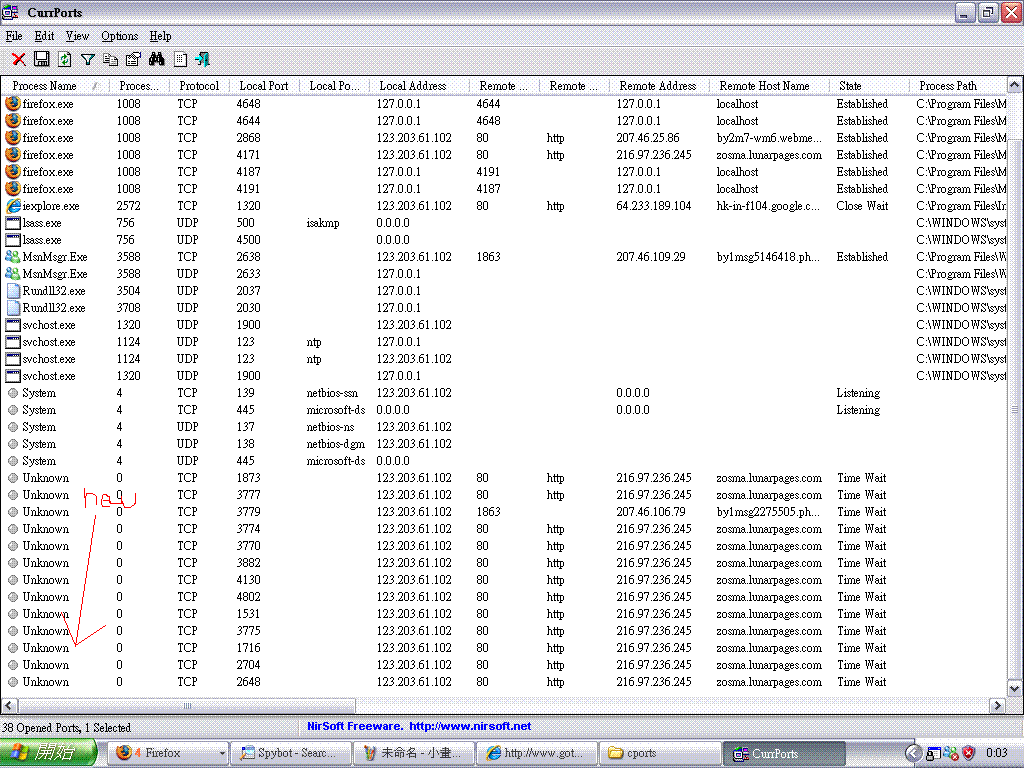Click the Exit door toolbar icon
This screenshot has height=768, width=1024.
202,60
